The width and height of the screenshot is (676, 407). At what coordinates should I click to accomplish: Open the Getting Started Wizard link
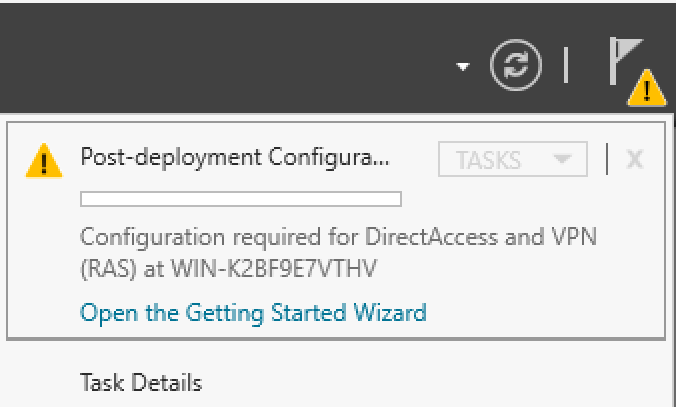coord(253,312)
